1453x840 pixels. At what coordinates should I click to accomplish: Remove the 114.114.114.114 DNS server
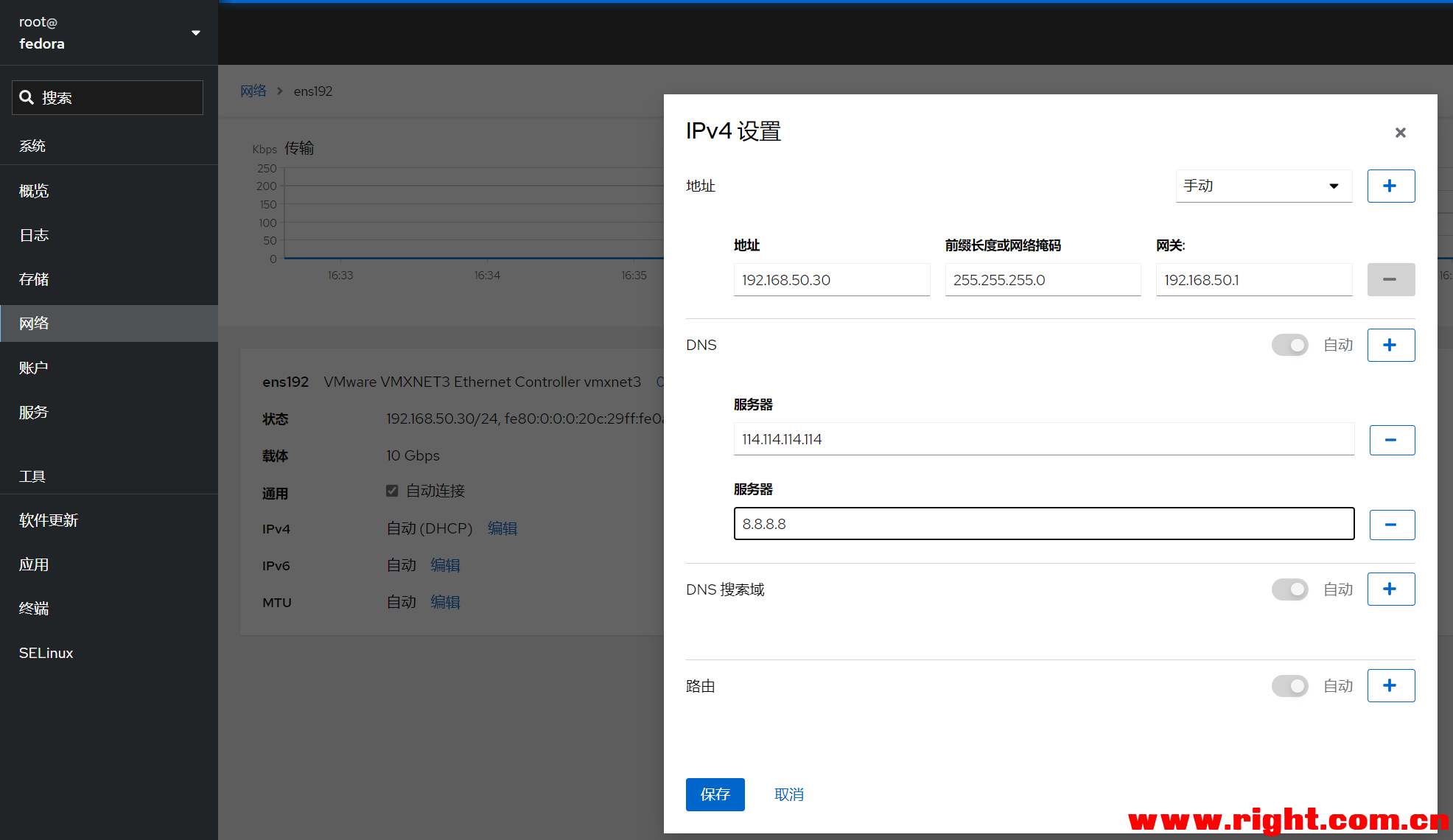[x=1391, y=440]
